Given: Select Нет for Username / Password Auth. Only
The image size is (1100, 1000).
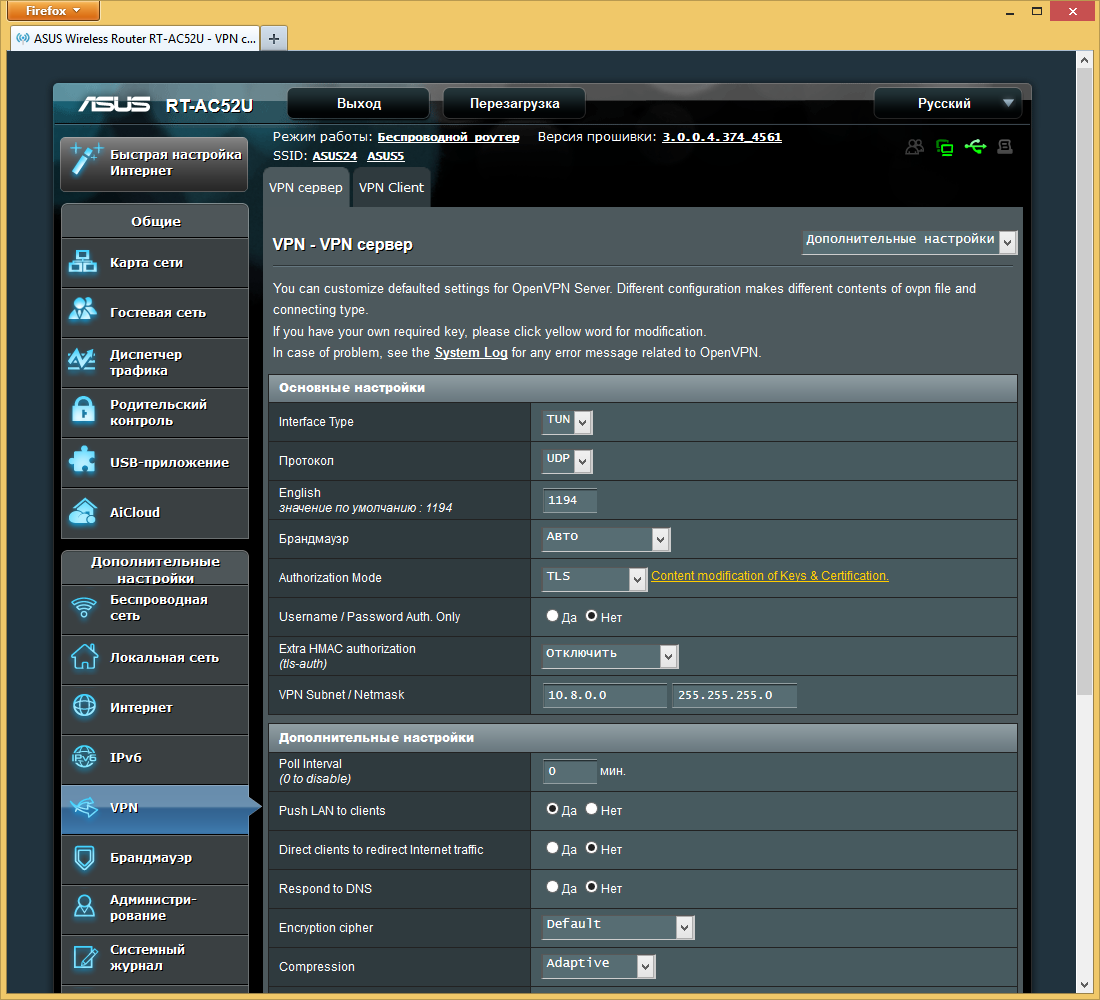Looking at the screenshot, I should [591, 615].
